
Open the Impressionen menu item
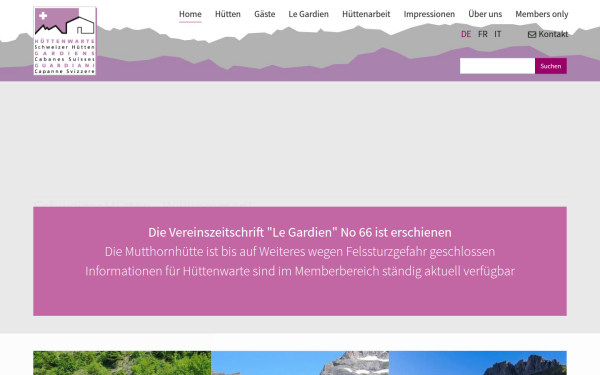coord(429,14)
